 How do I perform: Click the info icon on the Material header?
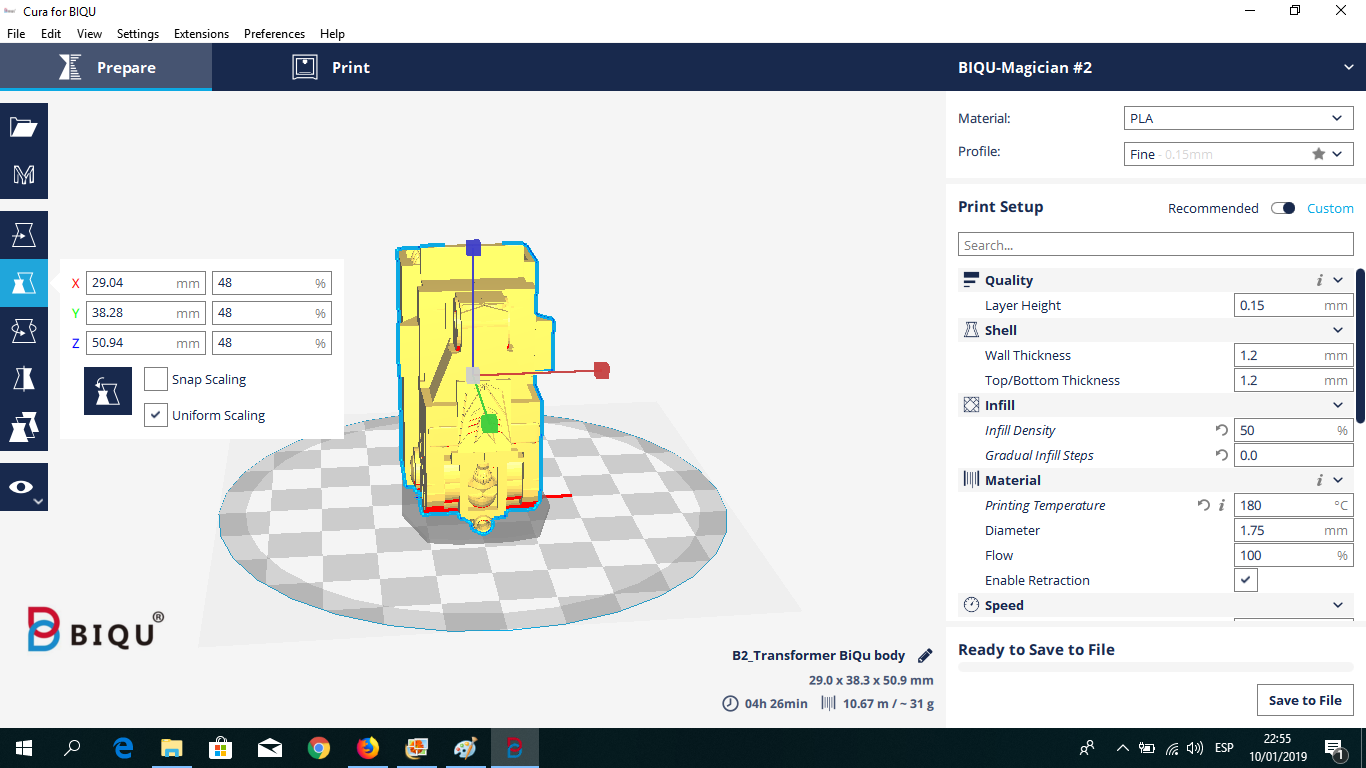[x=1320, y=481]
